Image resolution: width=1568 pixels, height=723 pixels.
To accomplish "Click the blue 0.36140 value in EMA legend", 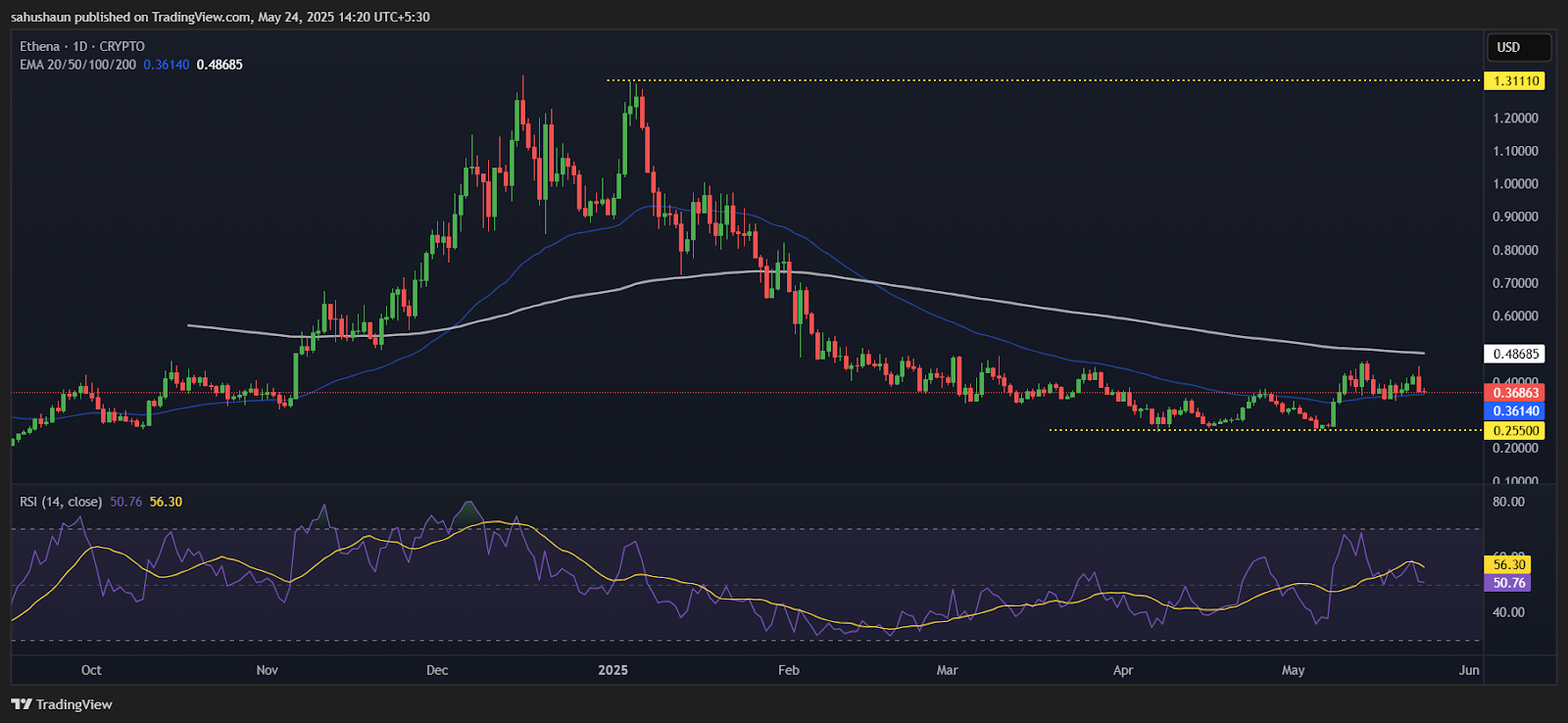I will point(166,65).
